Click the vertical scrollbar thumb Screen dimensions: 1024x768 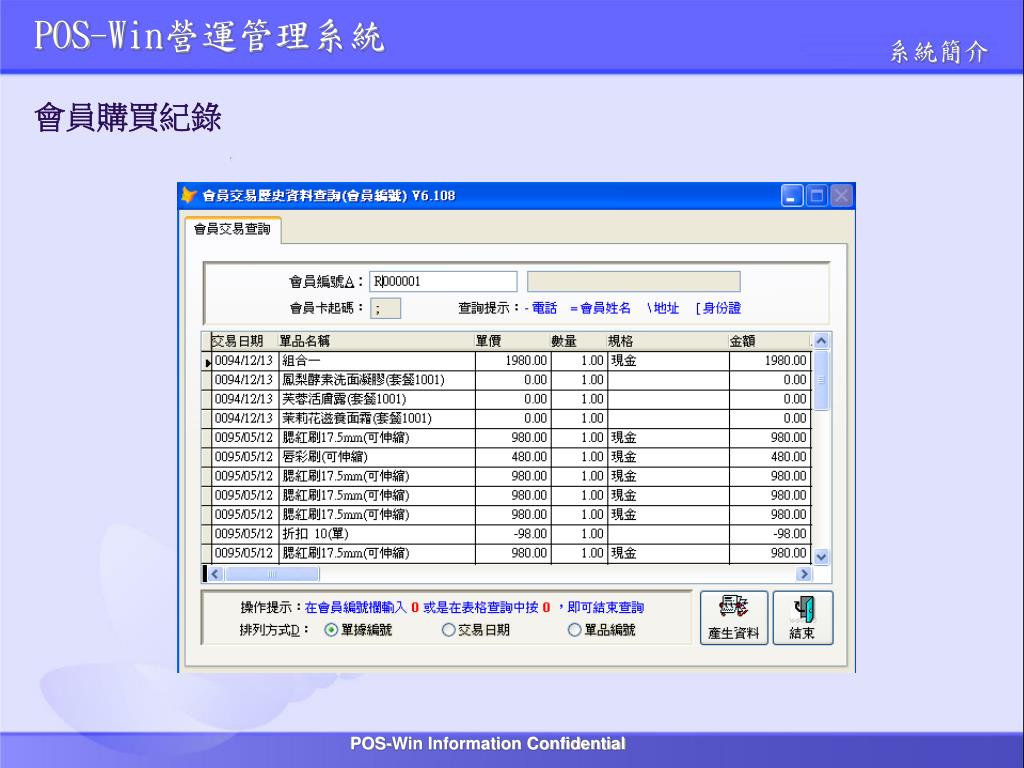822,380
